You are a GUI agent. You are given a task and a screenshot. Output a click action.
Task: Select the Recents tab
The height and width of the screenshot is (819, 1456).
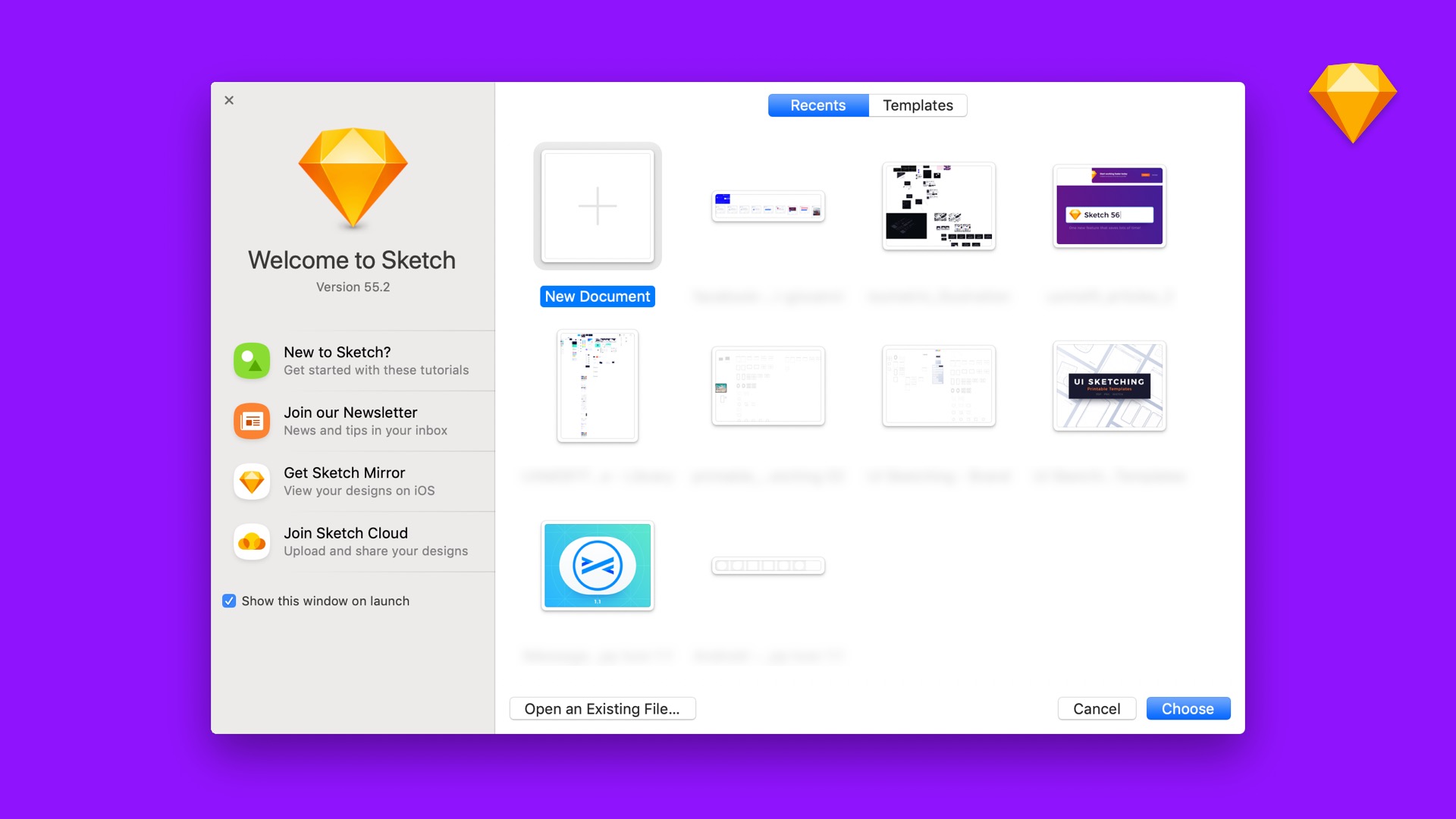[x=818, y=104]
